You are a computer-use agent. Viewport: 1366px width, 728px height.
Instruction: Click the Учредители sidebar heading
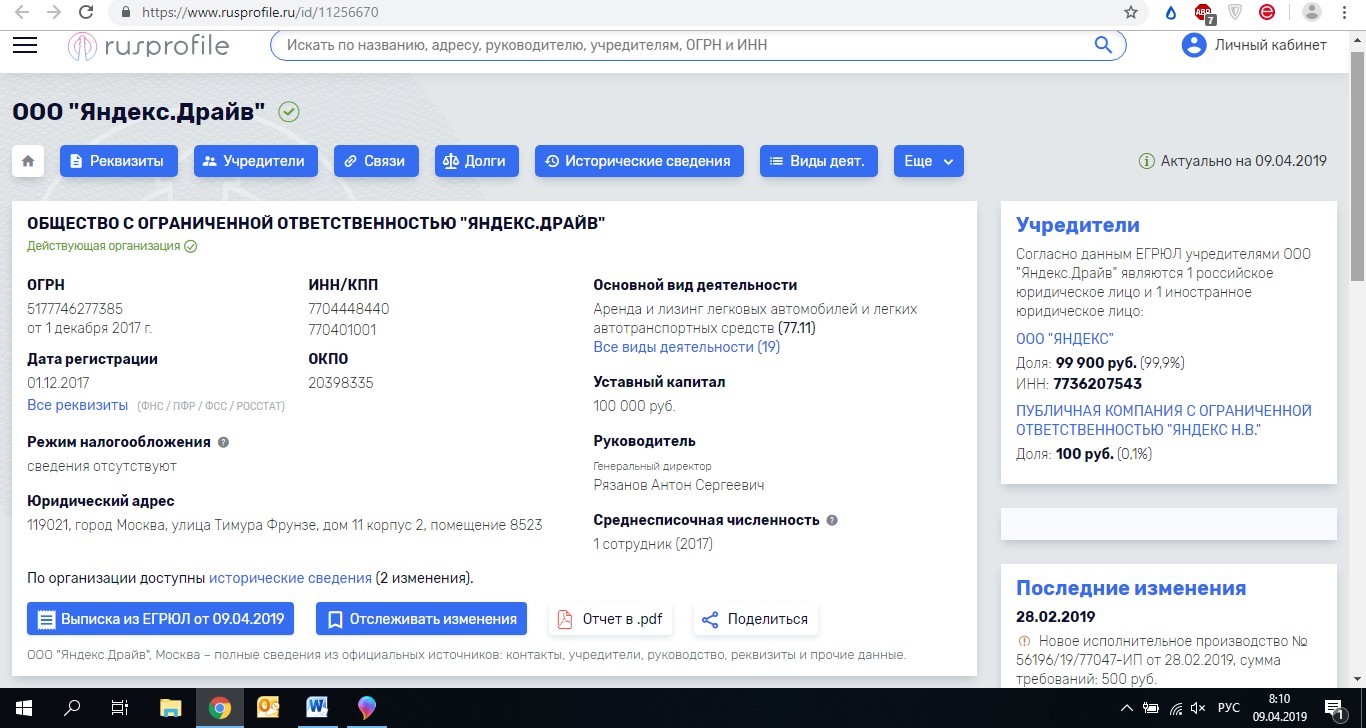[x=1078, y=225]
